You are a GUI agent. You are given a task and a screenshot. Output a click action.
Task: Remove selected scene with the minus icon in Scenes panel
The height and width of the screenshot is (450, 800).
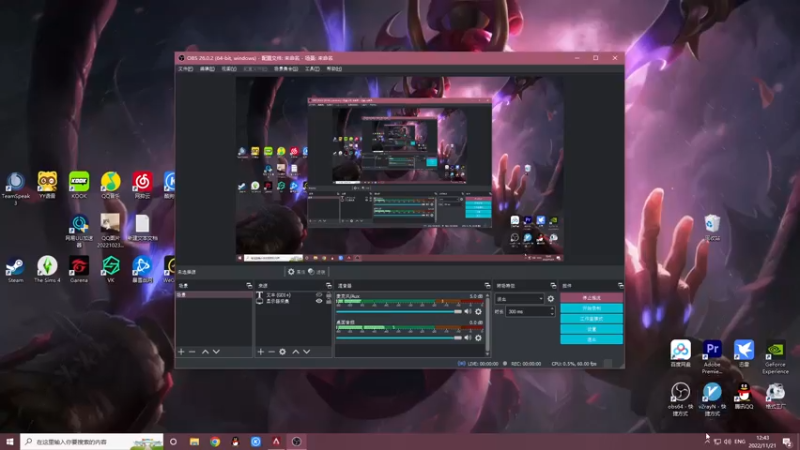(x=192, y=352)
